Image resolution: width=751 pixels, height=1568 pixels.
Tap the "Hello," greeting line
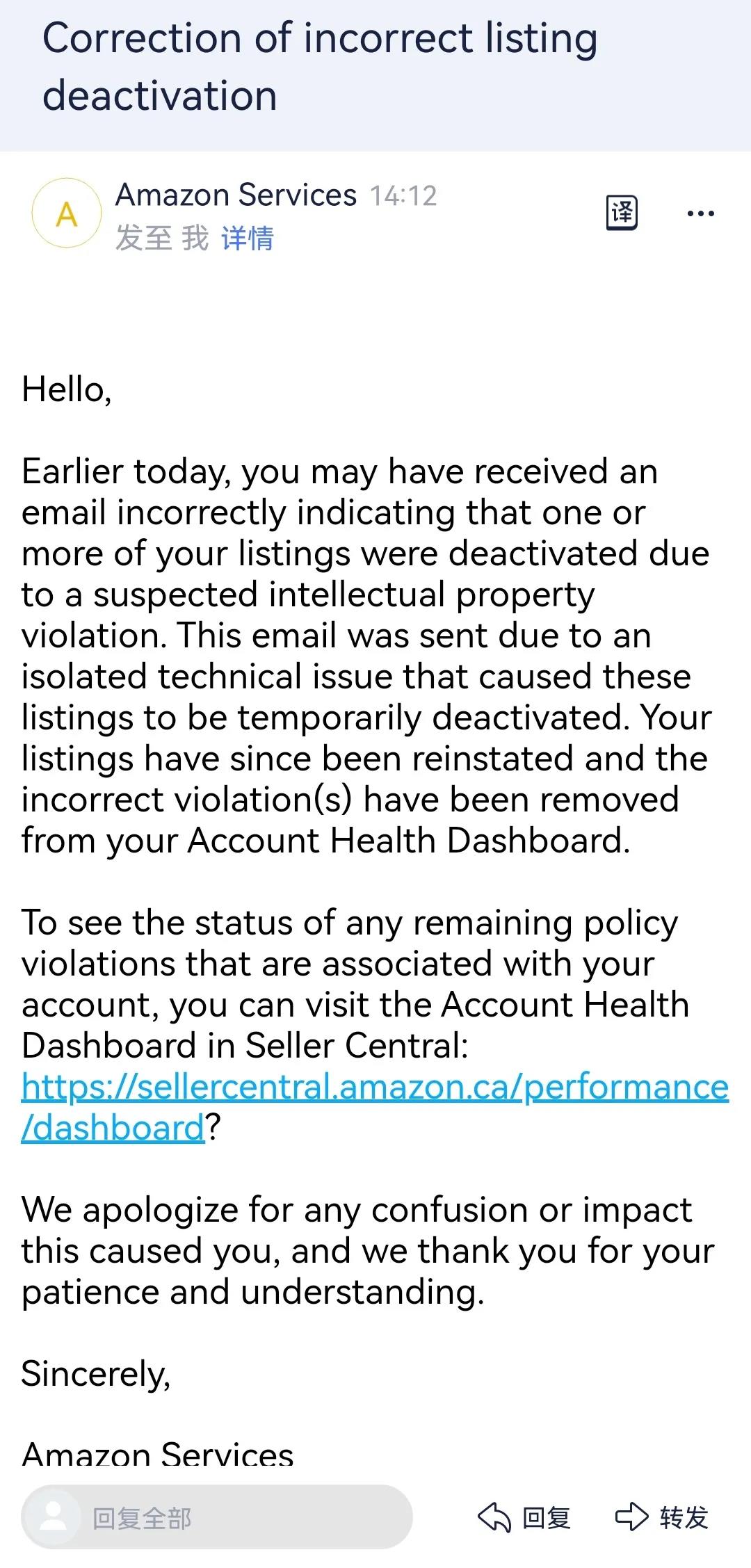coord(67,389)
